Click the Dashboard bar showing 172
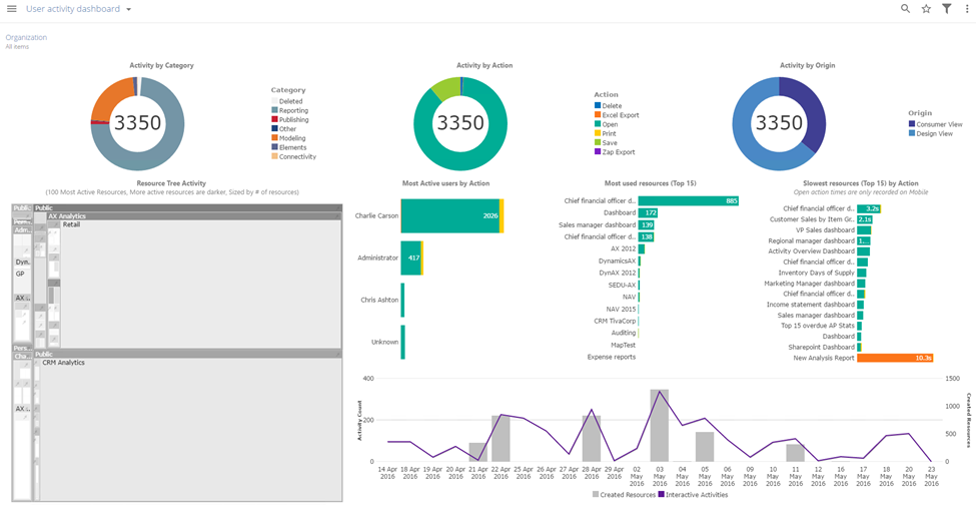Screen dimensions: 976x512 (648, 213)
